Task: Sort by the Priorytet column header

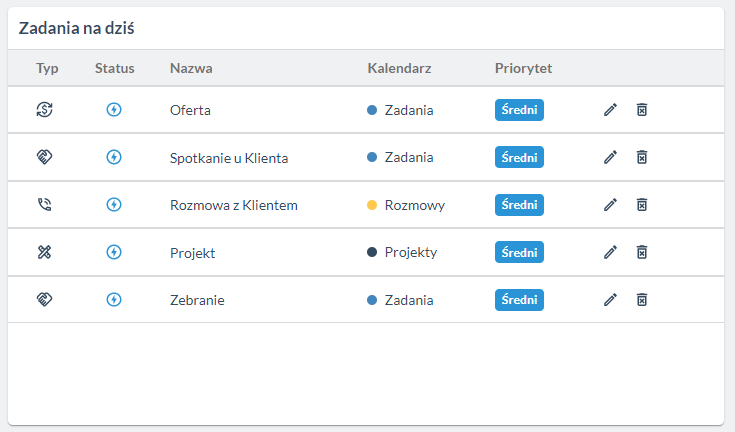Action: tap(523, 68)
